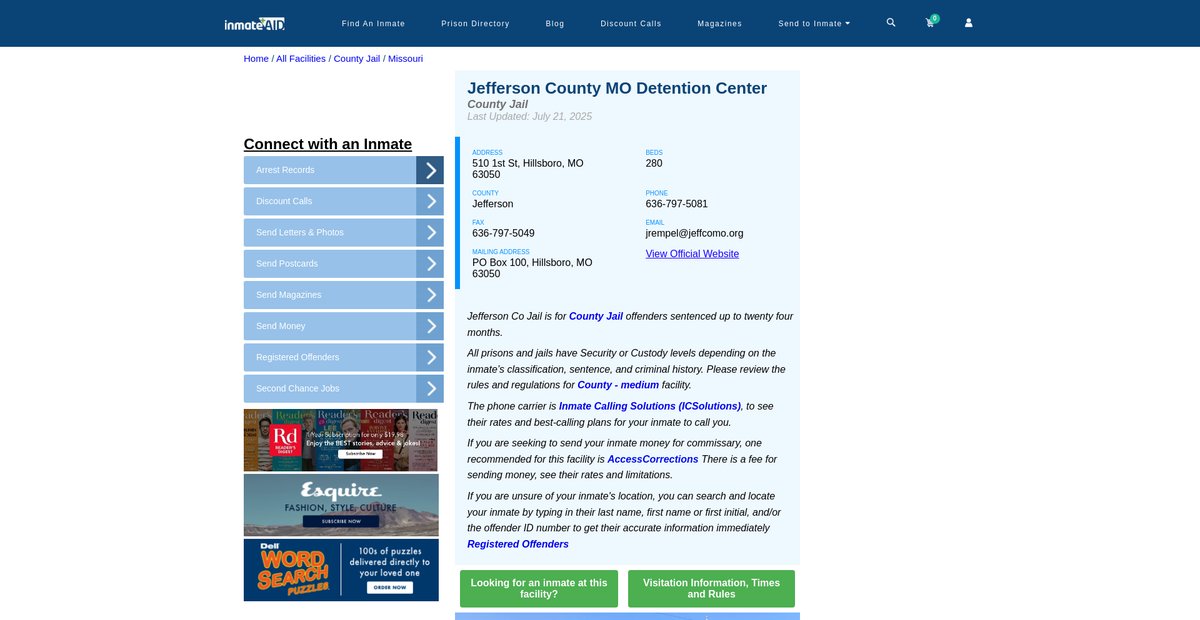Click the beds value 280
This screenshot has width=1200, height=620.
click(x=654, y=163)
